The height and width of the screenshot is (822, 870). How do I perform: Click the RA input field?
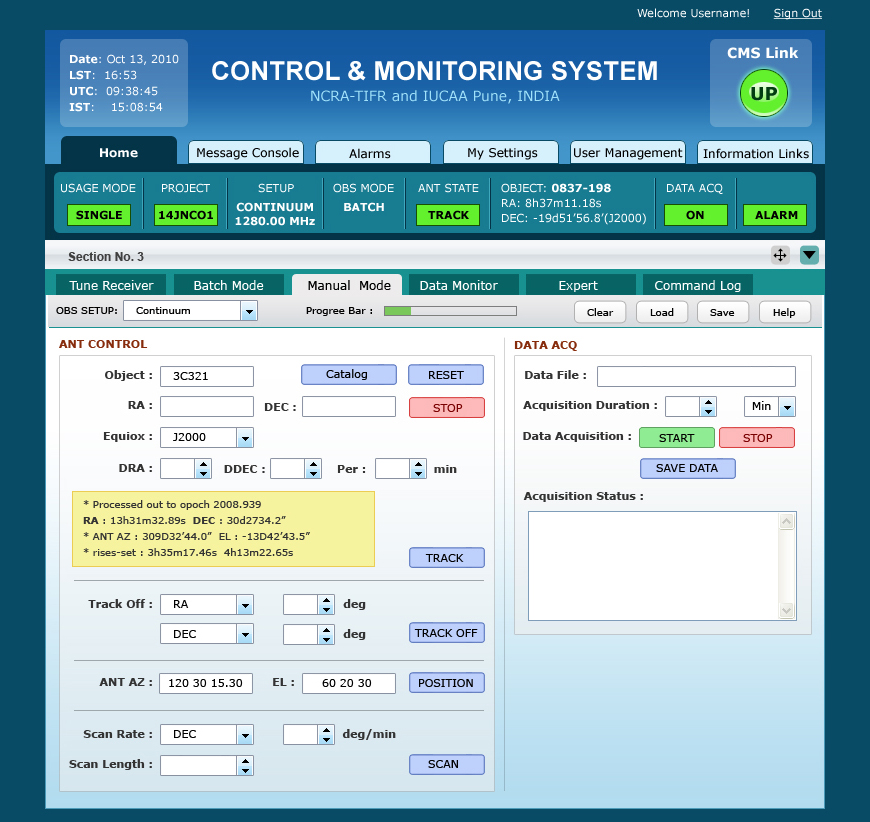tap(207, 406)
